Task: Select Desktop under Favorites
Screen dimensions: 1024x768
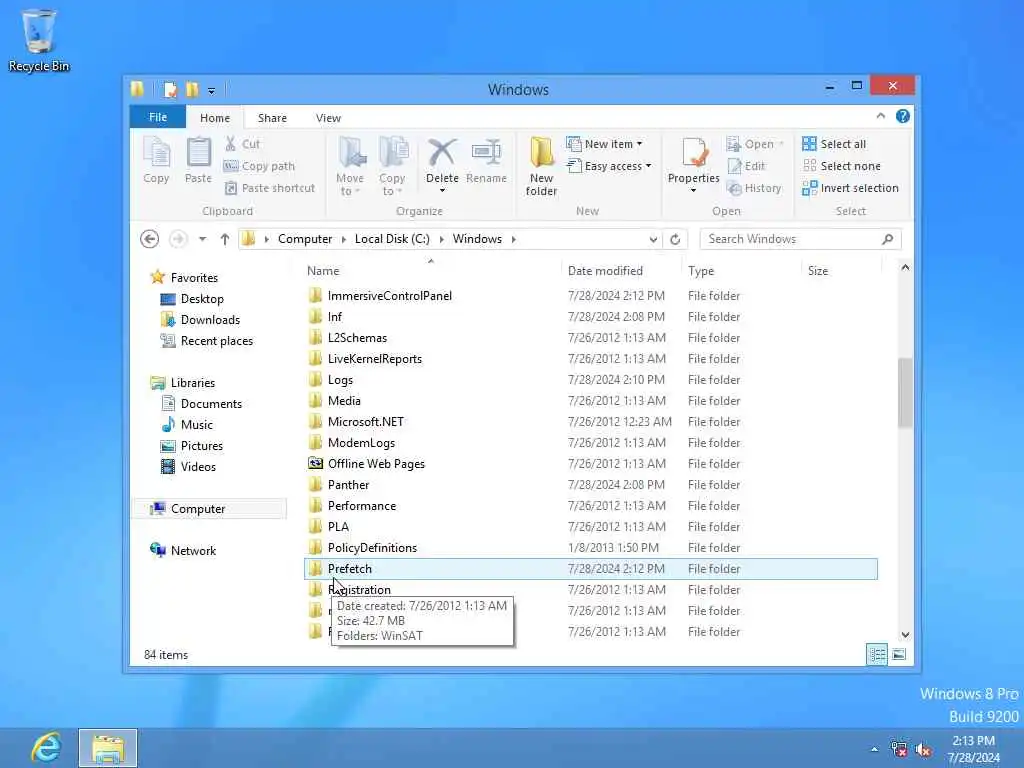Action: click(x=191, y=298)
